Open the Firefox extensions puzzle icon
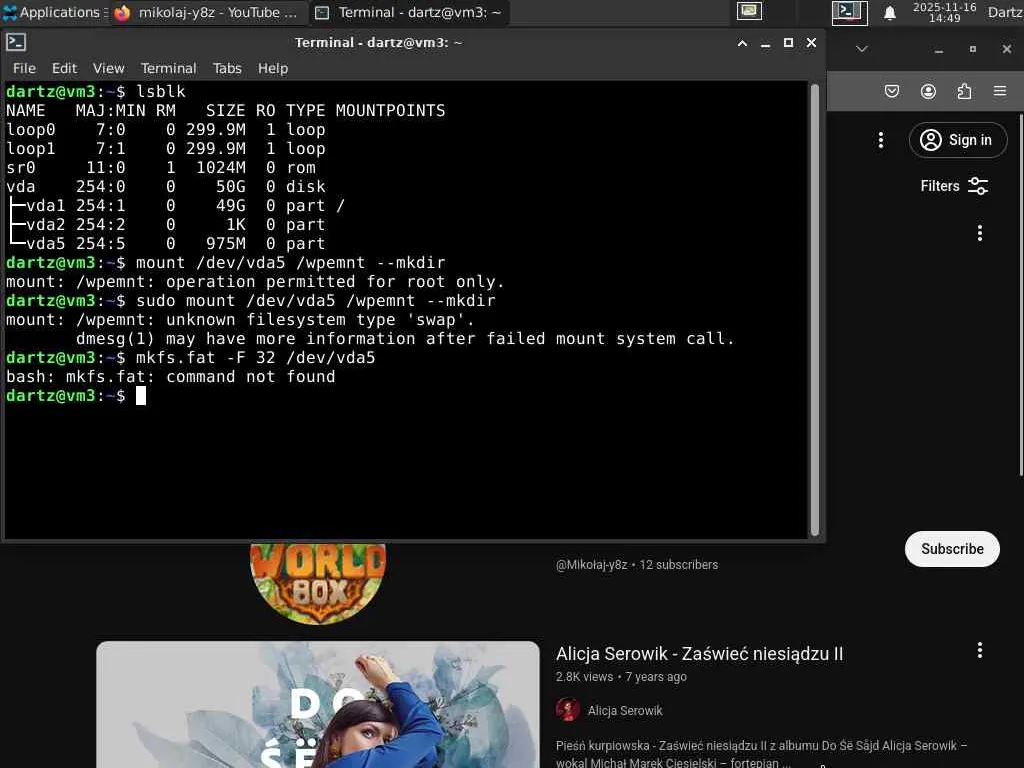Viewport: 1024px width, 768px height. tap(964, 91)
